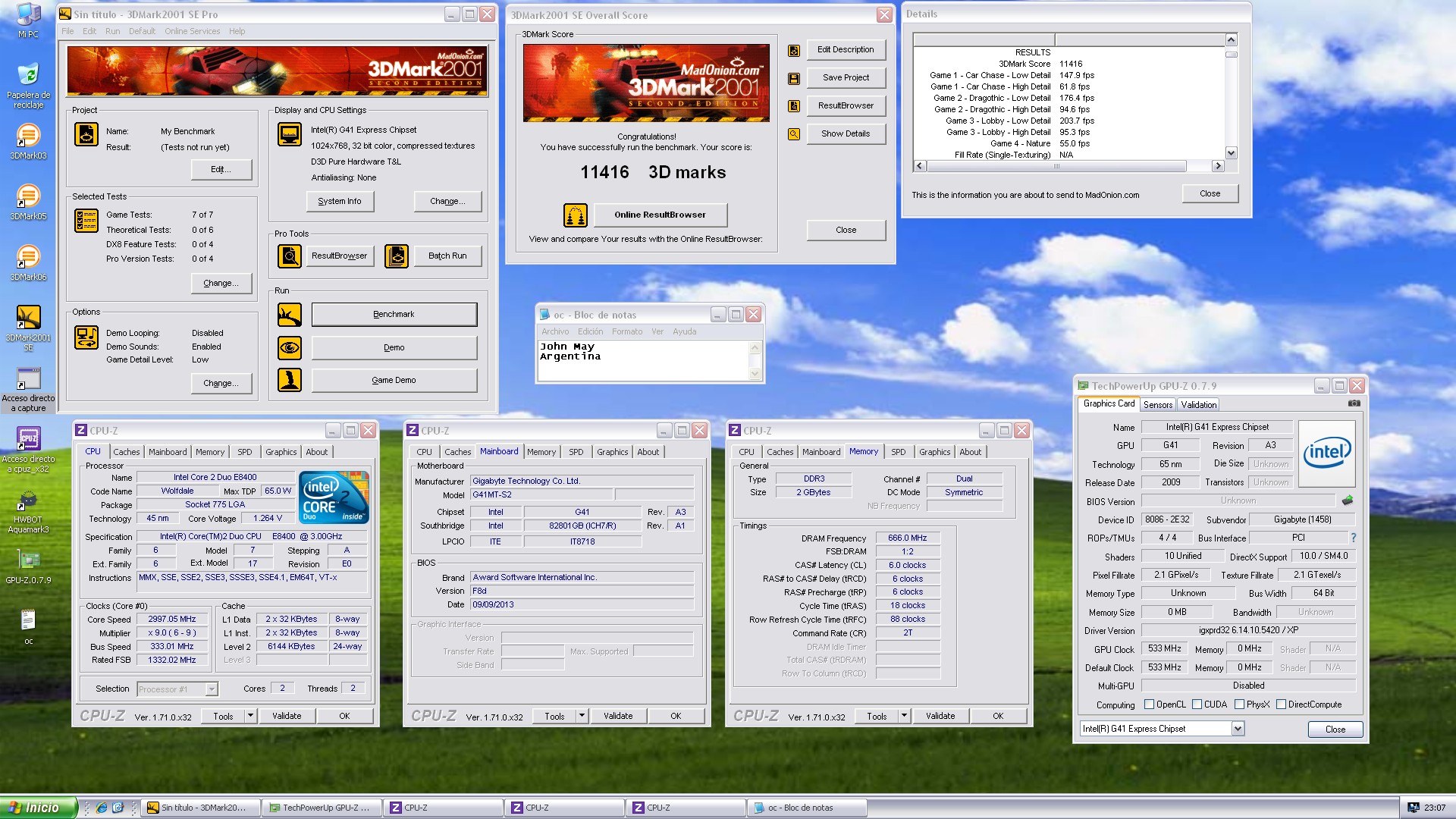Click the Benchmark run icon
Screen dimensions: 1456x819
click(x=290, y=315)
